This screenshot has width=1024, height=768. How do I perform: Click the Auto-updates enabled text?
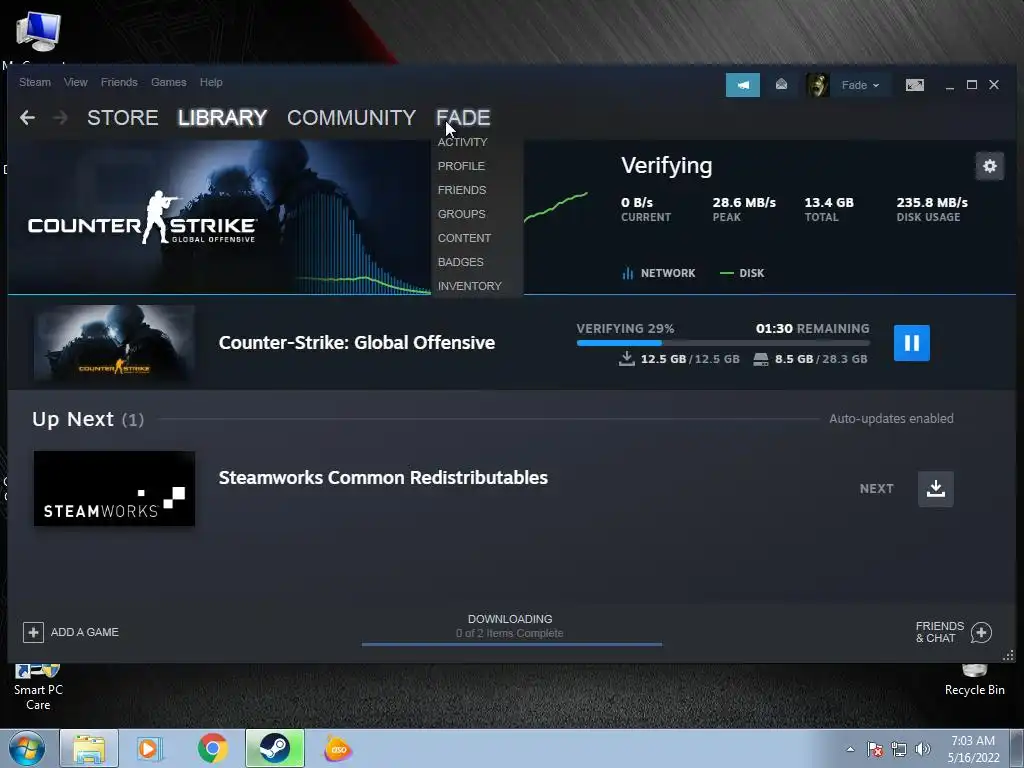click(891, 419)
